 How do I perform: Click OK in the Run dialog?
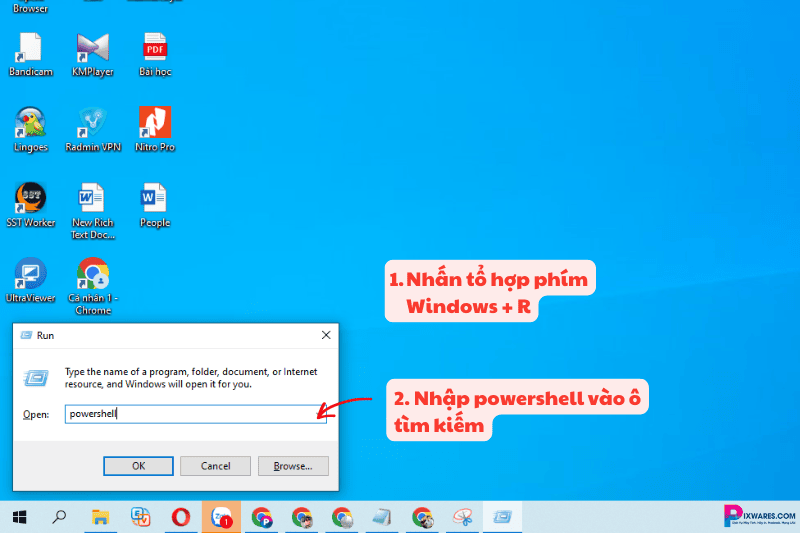pos(138,466)
